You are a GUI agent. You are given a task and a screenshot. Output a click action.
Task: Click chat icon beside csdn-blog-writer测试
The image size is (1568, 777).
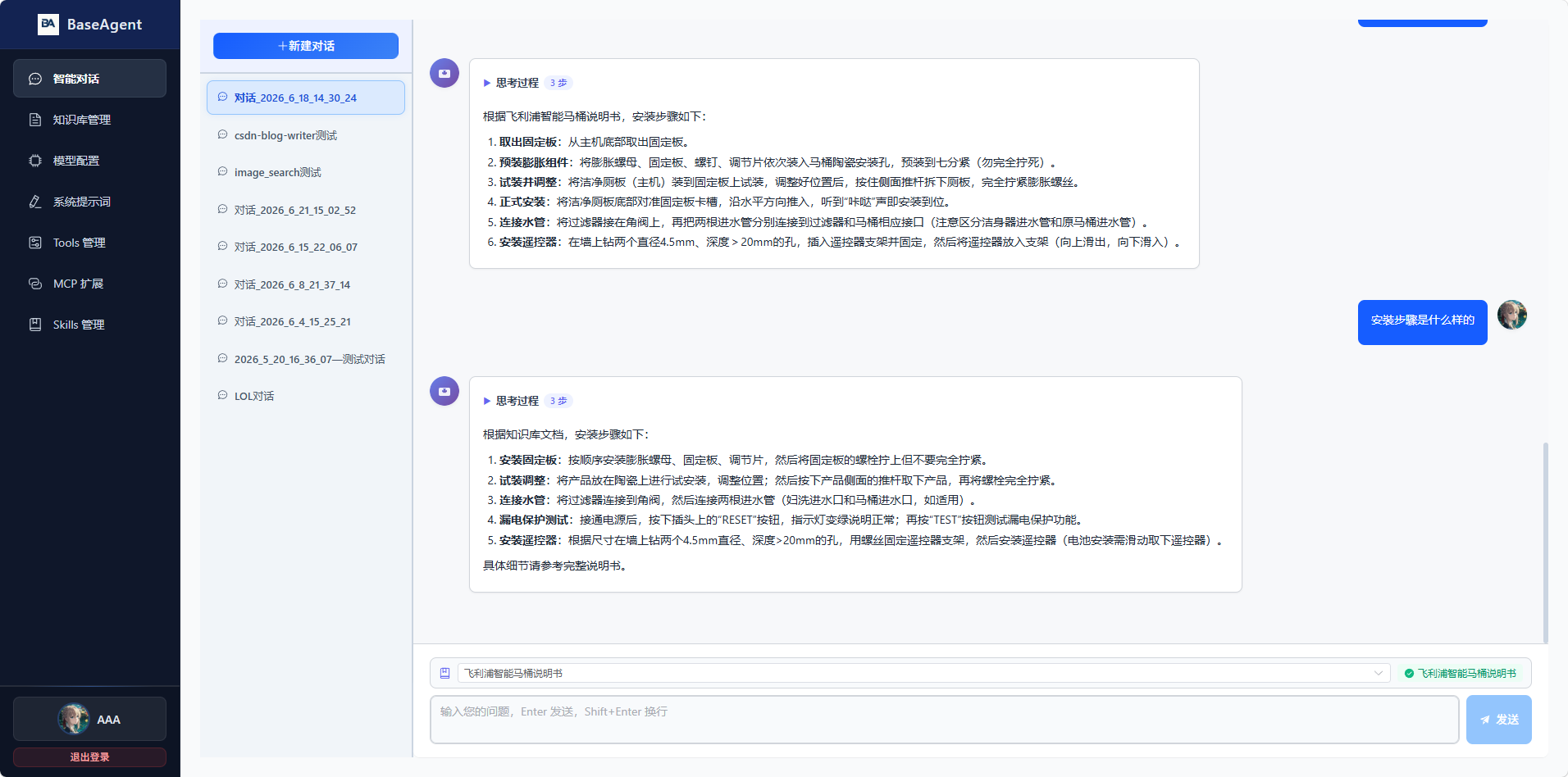pyautogui.click(x=222, y=134)
